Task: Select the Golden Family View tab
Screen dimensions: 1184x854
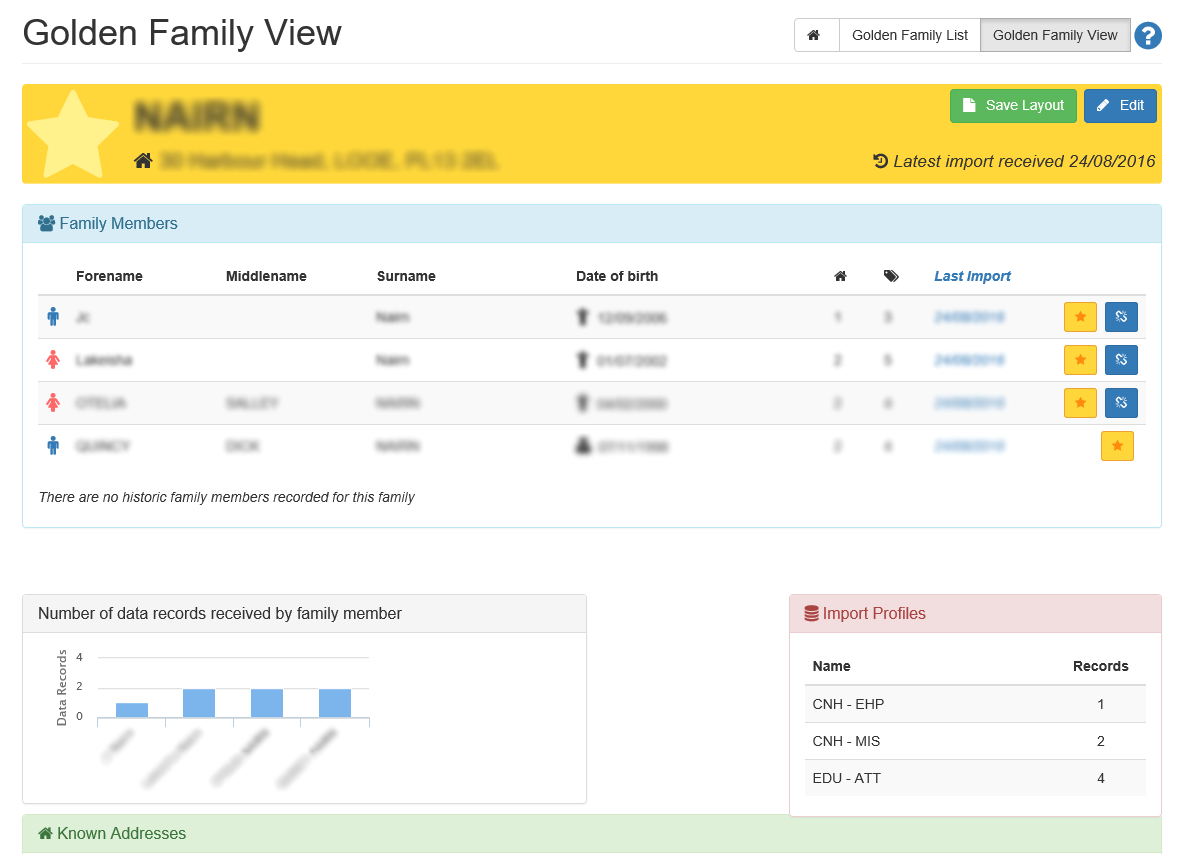Action: 1055,35
